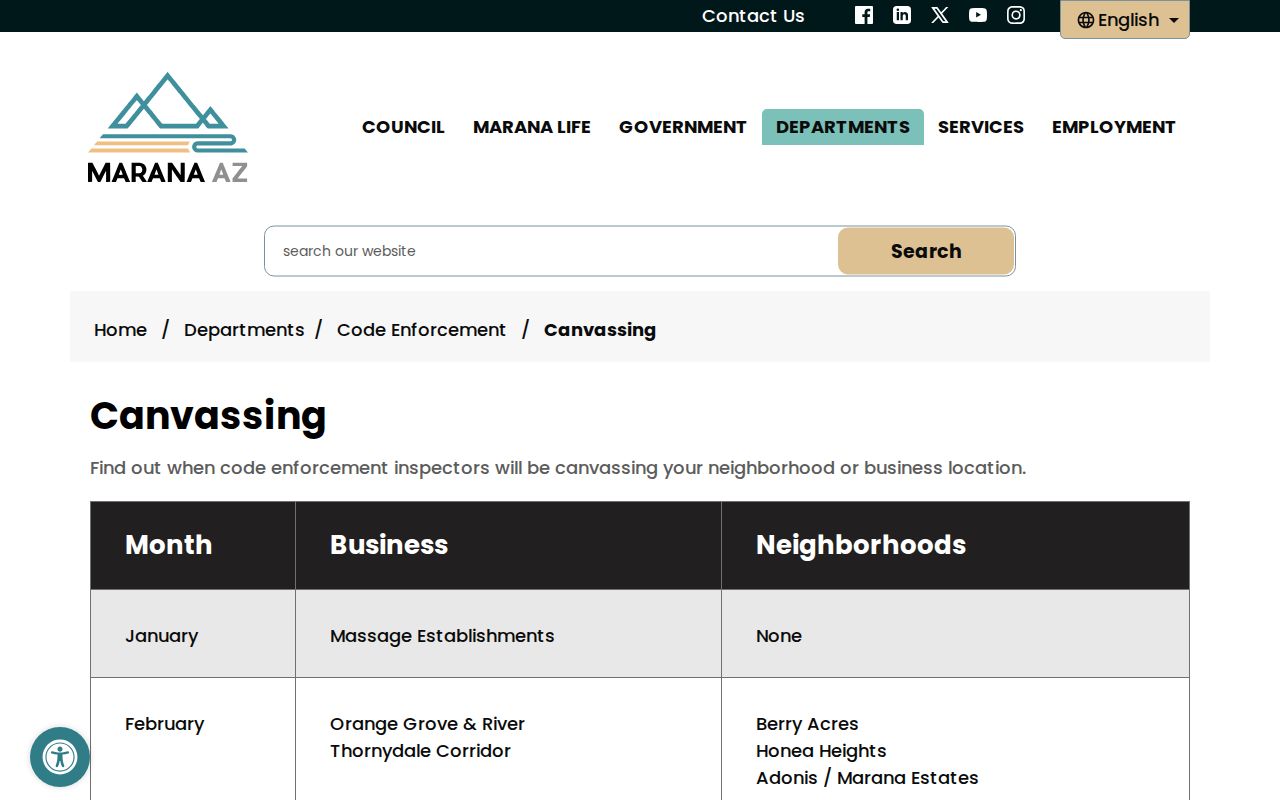
Task: Click Thornydale Corridor text
Action: 420,751
